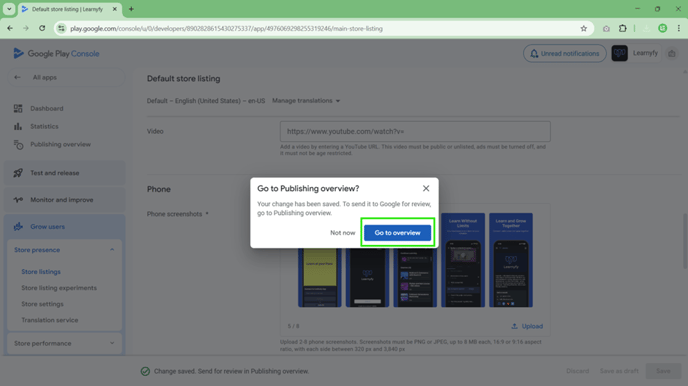Viewport: 688px width, 386px height.
Task: Go back to All apps
Action: [x=66, y=77]
